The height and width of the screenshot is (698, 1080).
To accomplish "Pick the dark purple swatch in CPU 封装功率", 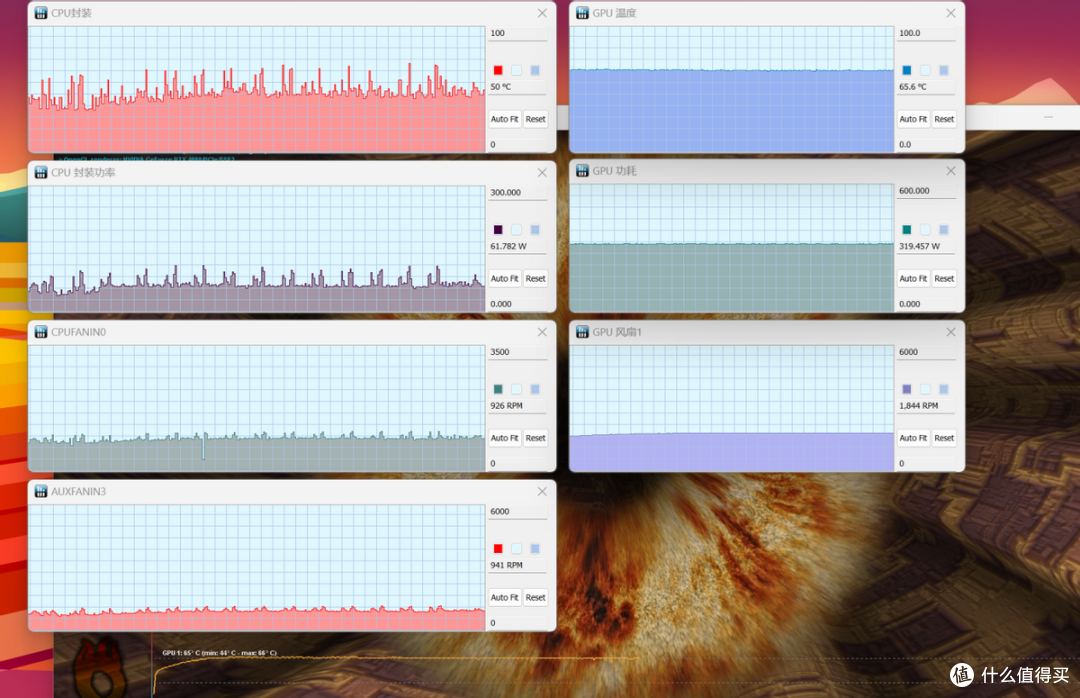I will tap(498, 229).
